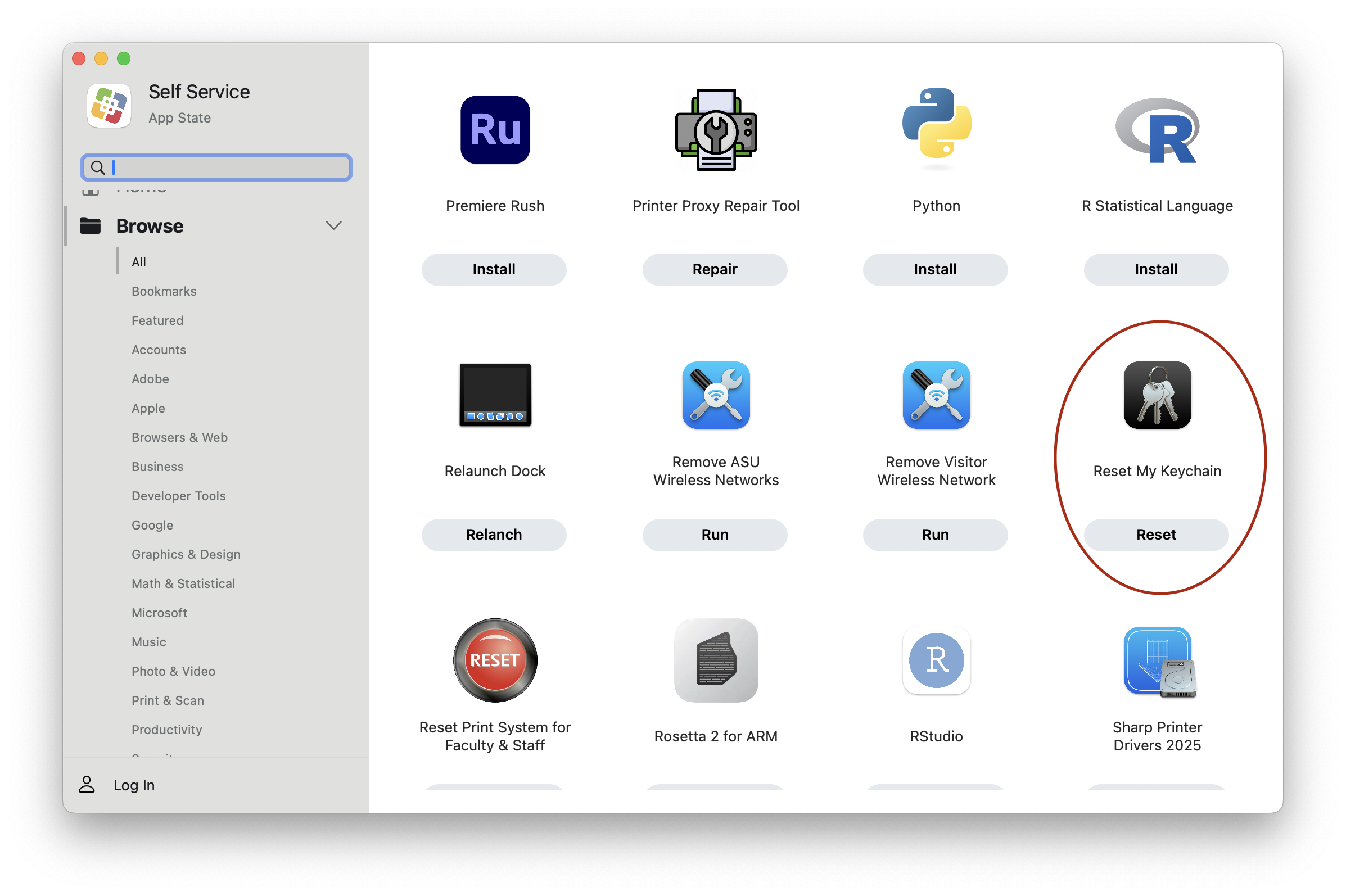Click the Remove ASU Wireless Networks title
Image resolution: width=1346 pixels, height=896 pixels.
pos(716,470)
